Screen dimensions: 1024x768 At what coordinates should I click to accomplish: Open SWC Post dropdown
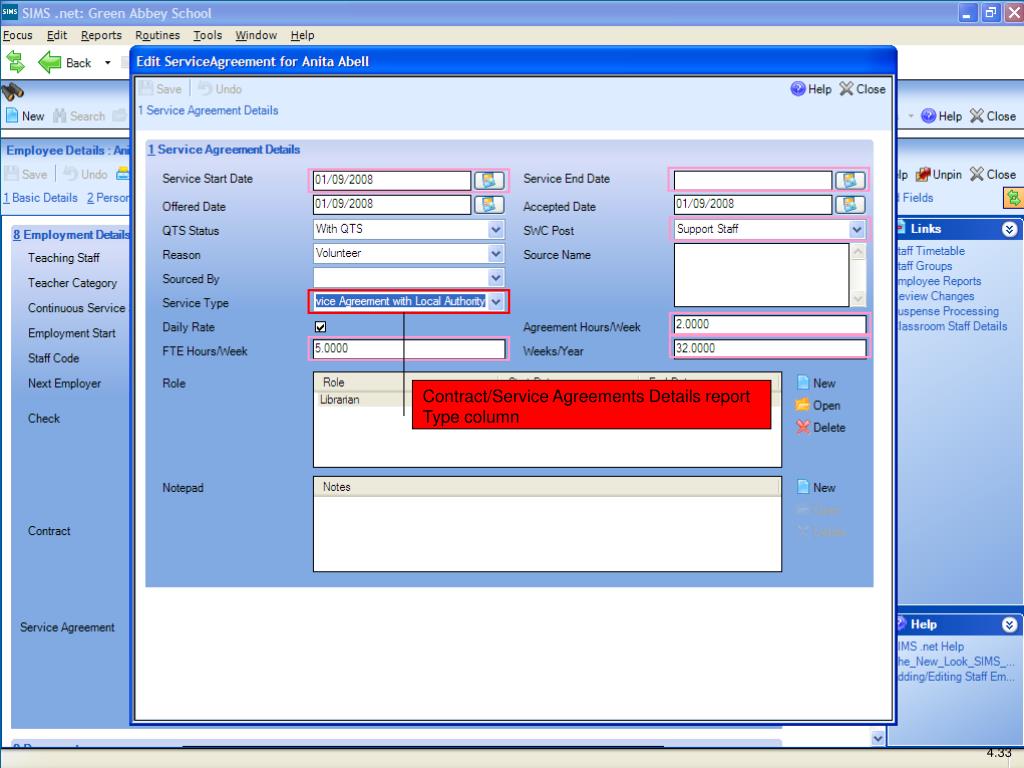857,229
